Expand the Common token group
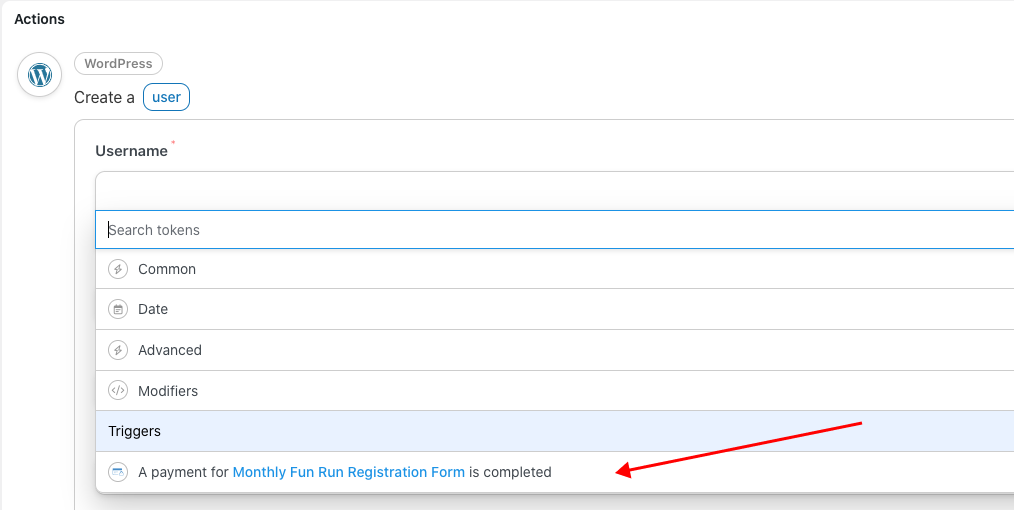The height and width of the screenshot is (510, 1014). coord(167,269)
